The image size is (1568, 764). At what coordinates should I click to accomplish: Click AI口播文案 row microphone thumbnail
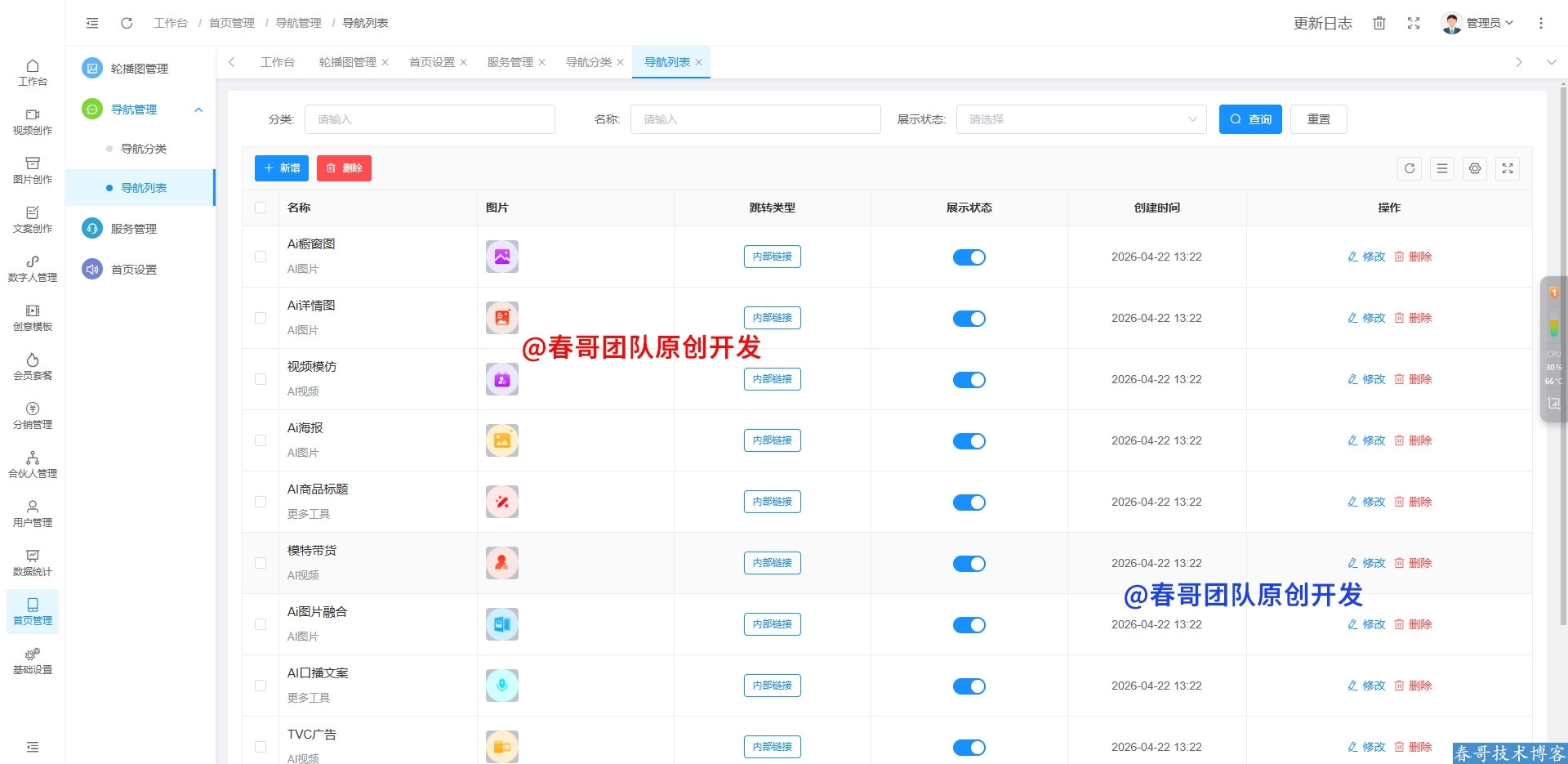click(x=502, y=686)
